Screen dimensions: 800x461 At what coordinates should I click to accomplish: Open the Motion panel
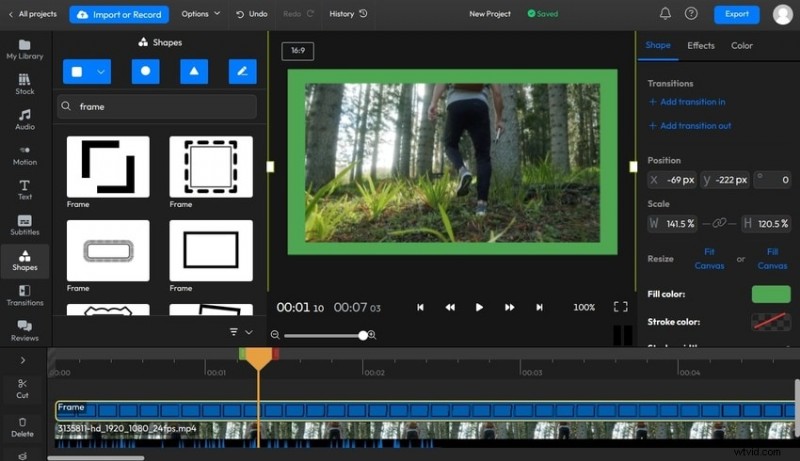pos(24,156)
